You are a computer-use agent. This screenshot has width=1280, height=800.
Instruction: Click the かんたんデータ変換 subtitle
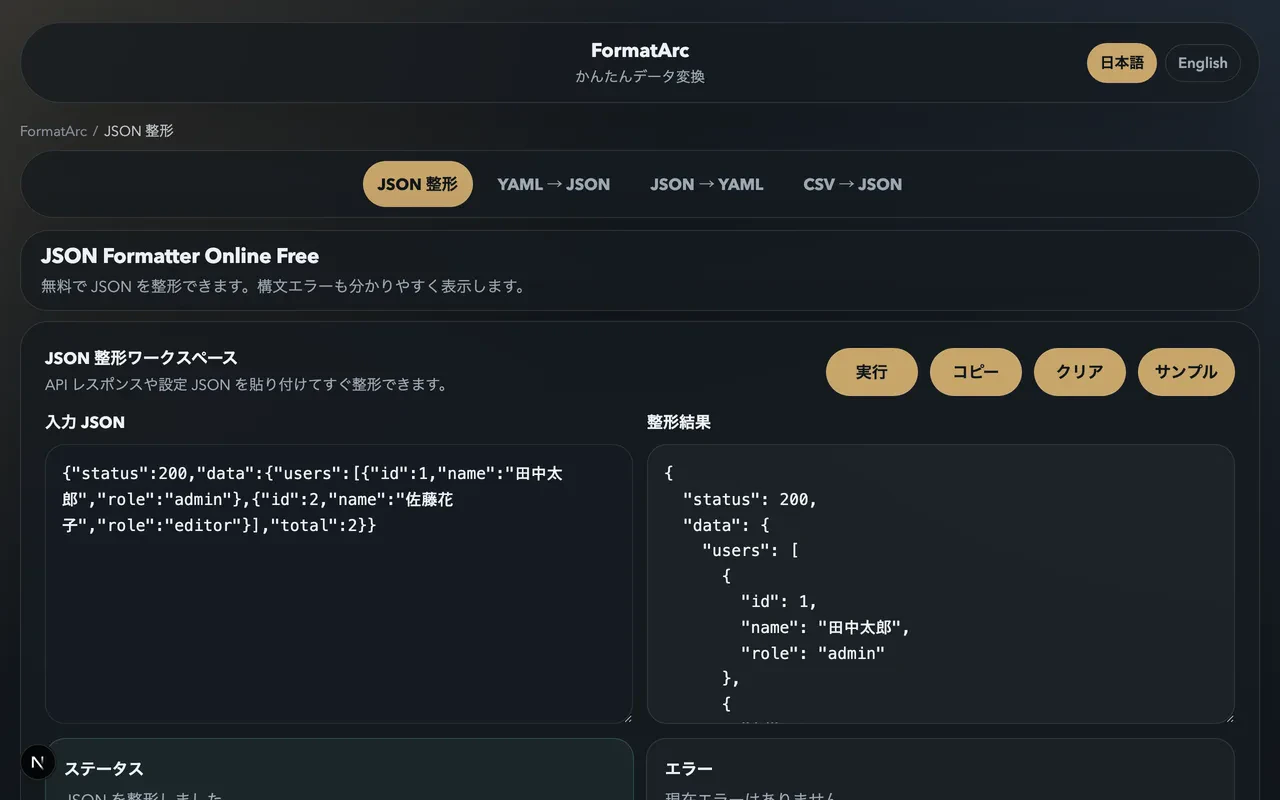tap(640, 77)
